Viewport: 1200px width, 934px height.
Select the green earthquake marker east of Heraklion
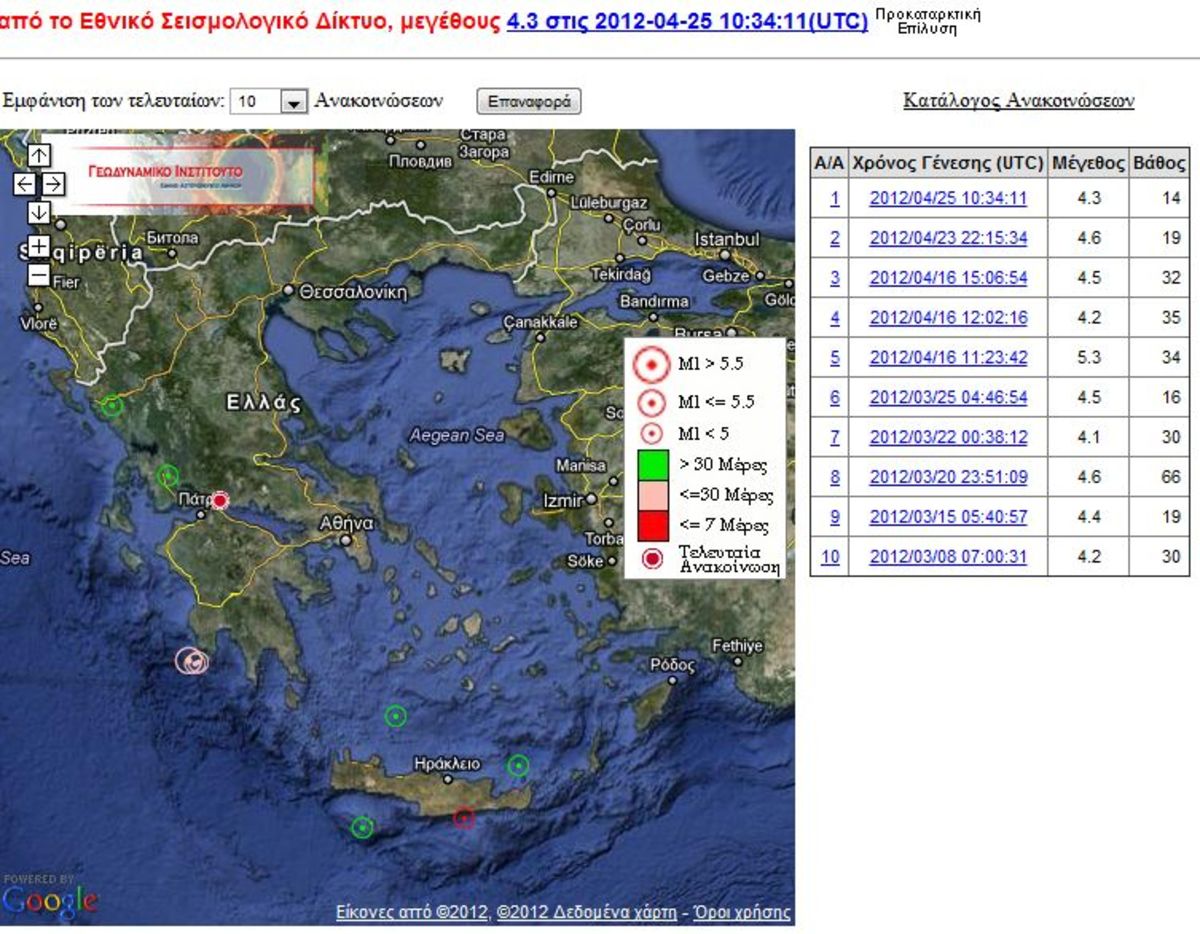click(x=517, y=766)
